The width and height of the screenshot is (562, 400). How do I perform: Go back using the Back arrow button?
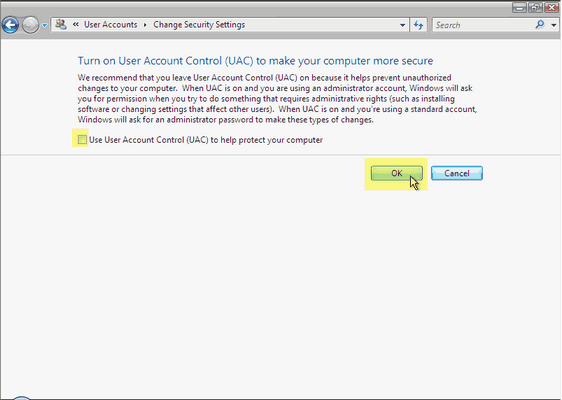point(10,25)
